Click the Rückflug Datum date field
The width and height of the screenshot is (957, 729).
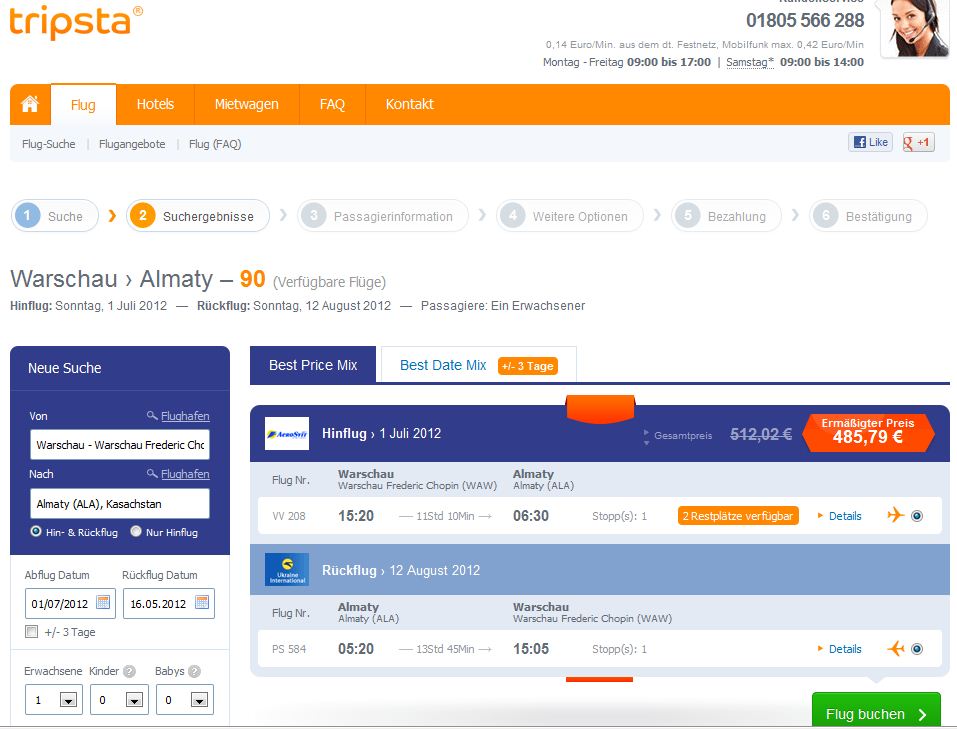pyautogui.click(x=168, y=603)
